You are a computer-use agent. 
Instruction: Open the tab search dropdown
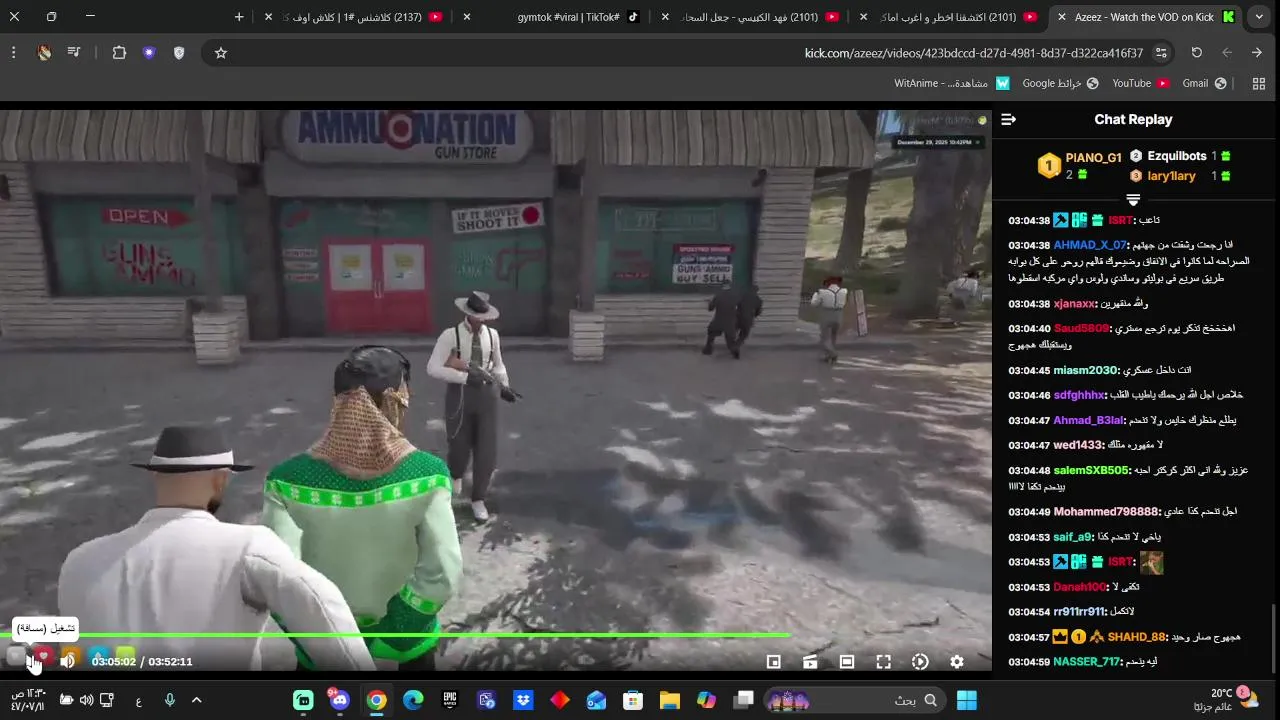pos(1260,17)
